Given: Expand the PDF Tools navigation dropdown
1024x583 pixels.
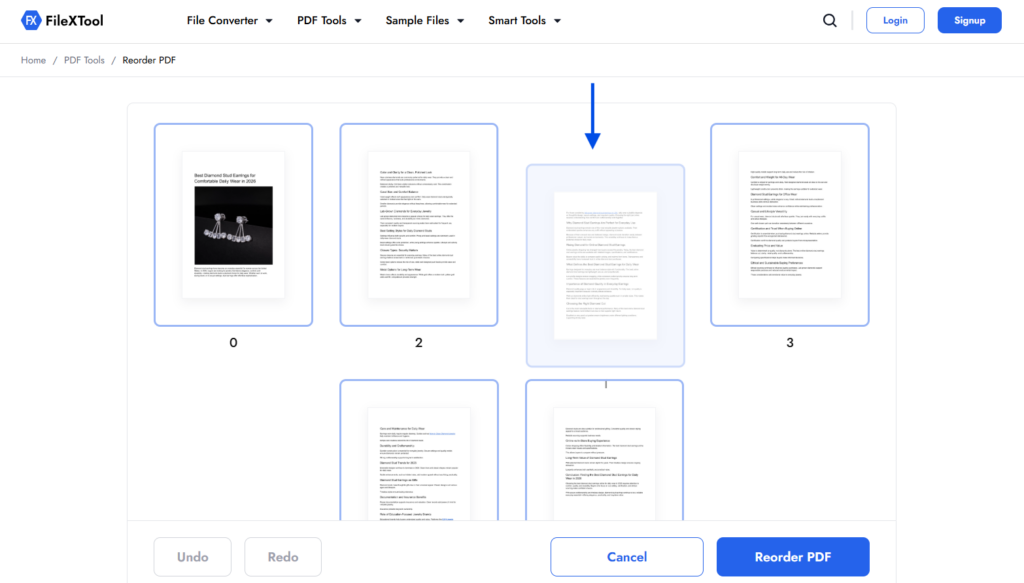Looking at the screenshot, I should (x=329, y=20).
